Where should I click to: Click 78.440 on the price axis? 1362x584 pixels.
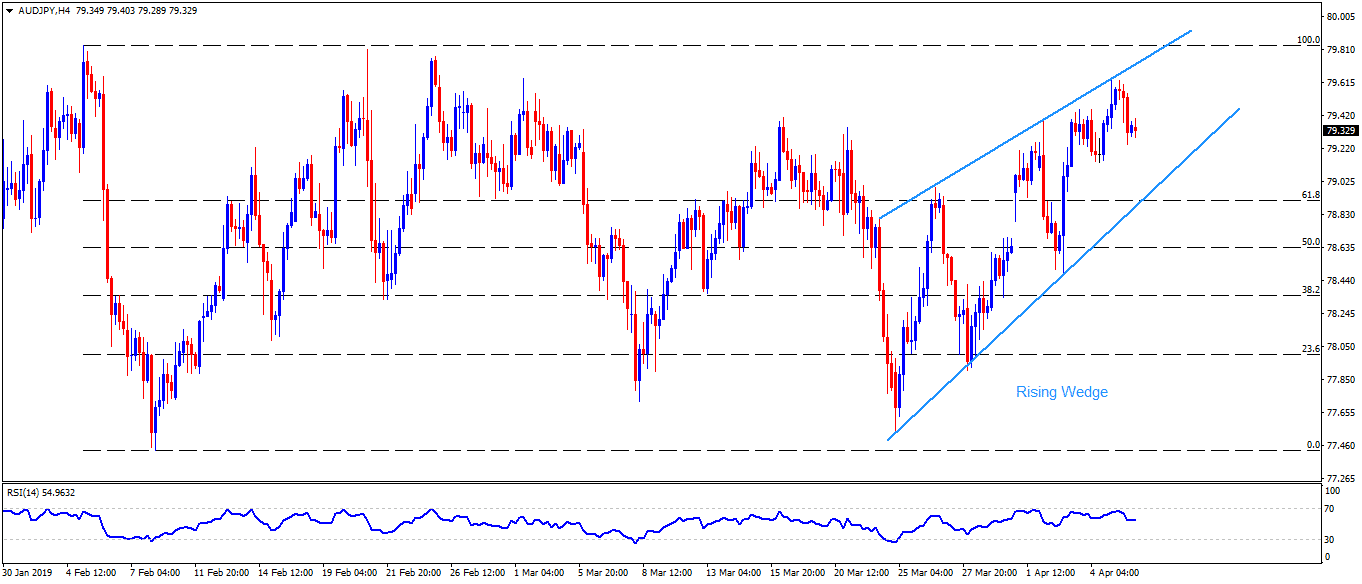pyautogui.click(x=1341, y=280)
